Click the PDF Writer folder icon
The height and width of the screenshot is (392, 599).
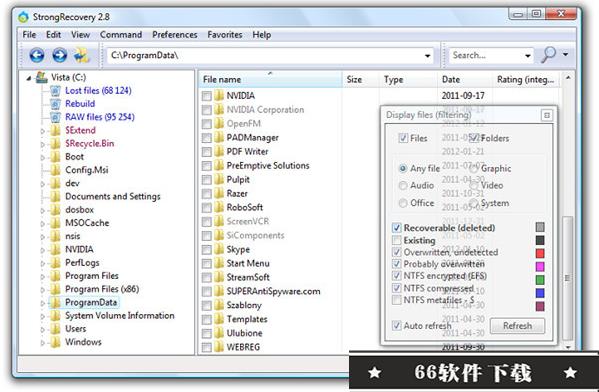pos(219,152)
